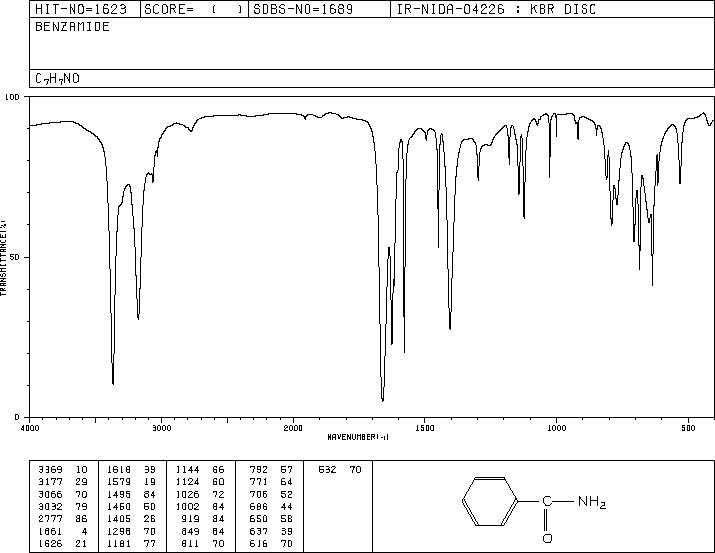The height and width of the screenshot is (553, 715).
Task: Click transmittance 10 beside 3369
Action: (x=81, y=470)
